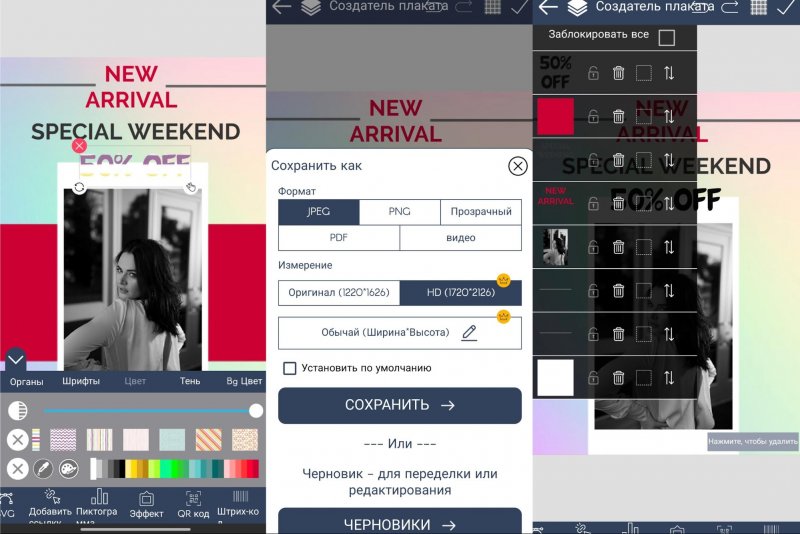800x534 pixels.
Task: Enable Установить по умолчанию checkbox
Action: 290,368
